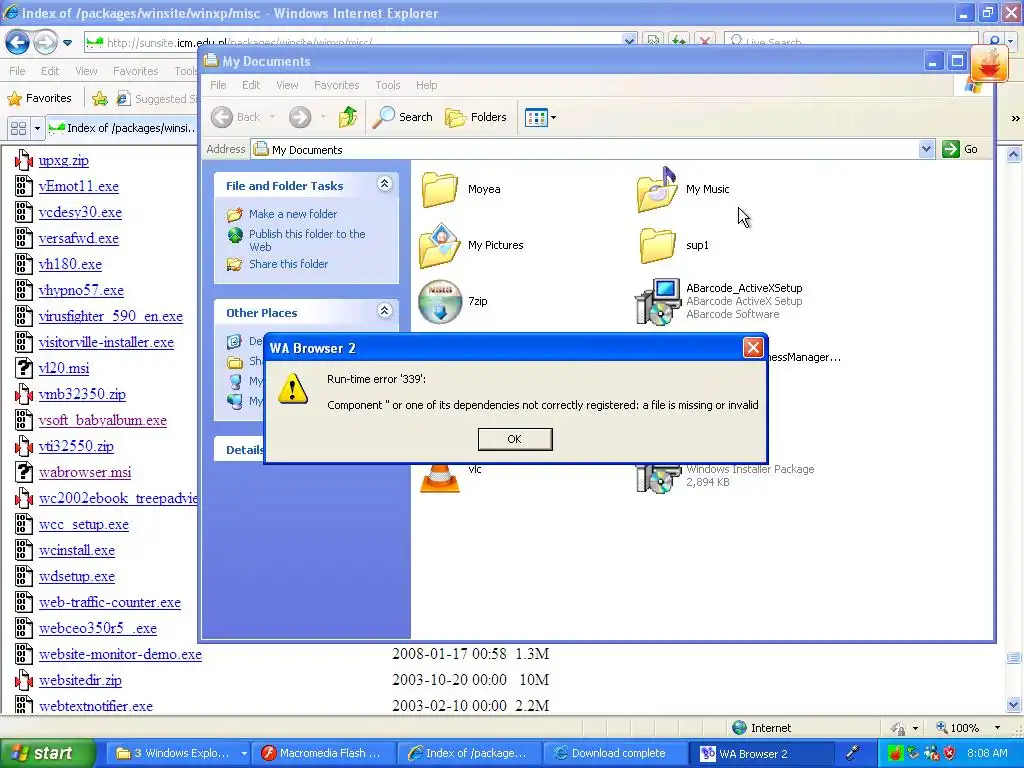Click OK in the WA Browser 2 error dialog

[x=515, y=439]
